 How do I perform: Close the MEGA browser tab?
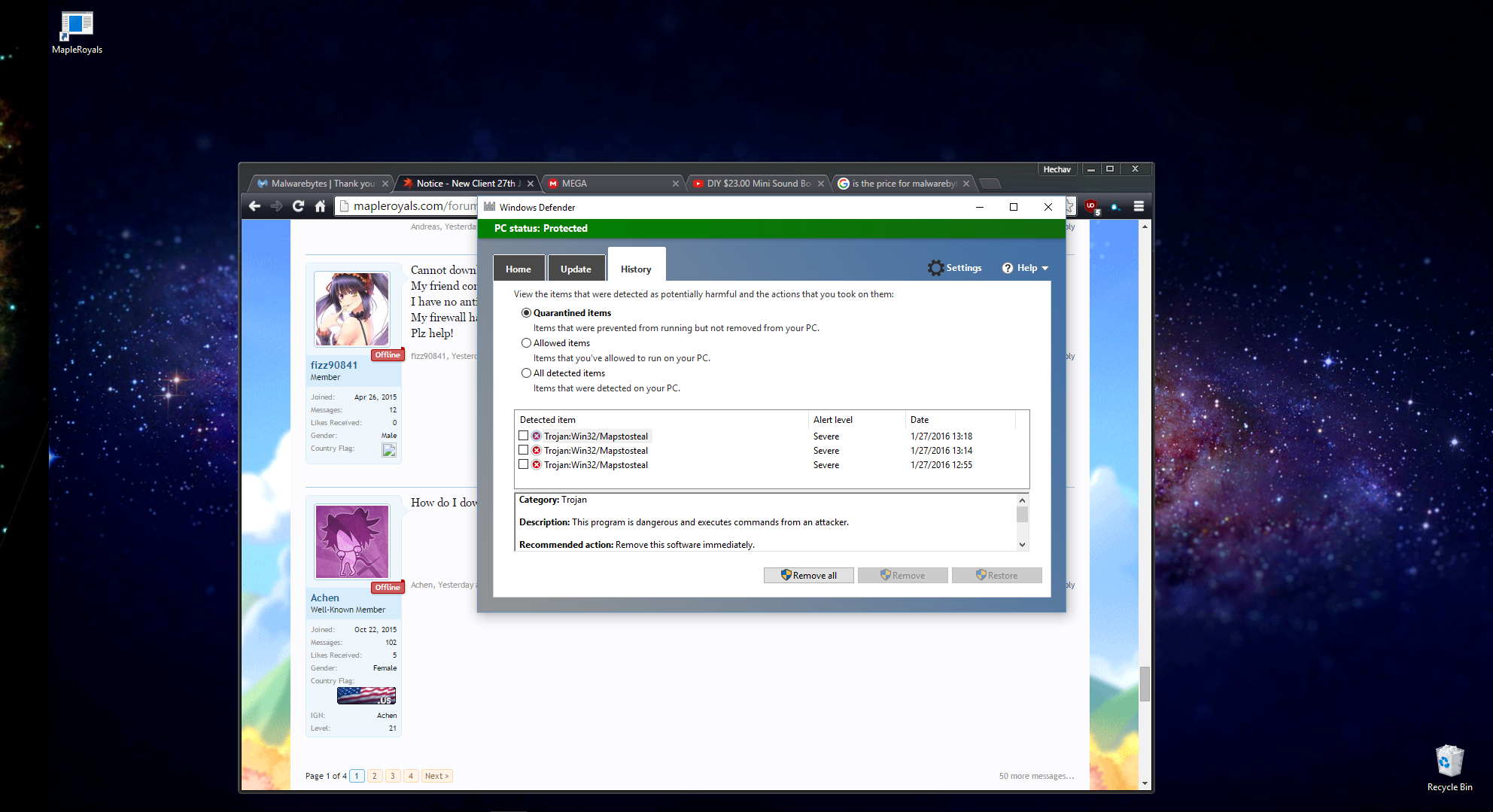click(x=676, y=184)
